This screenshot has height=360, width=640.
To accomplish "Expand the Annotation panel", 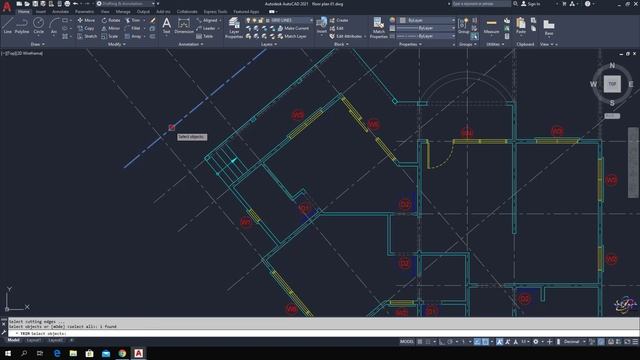I will 191,44.
